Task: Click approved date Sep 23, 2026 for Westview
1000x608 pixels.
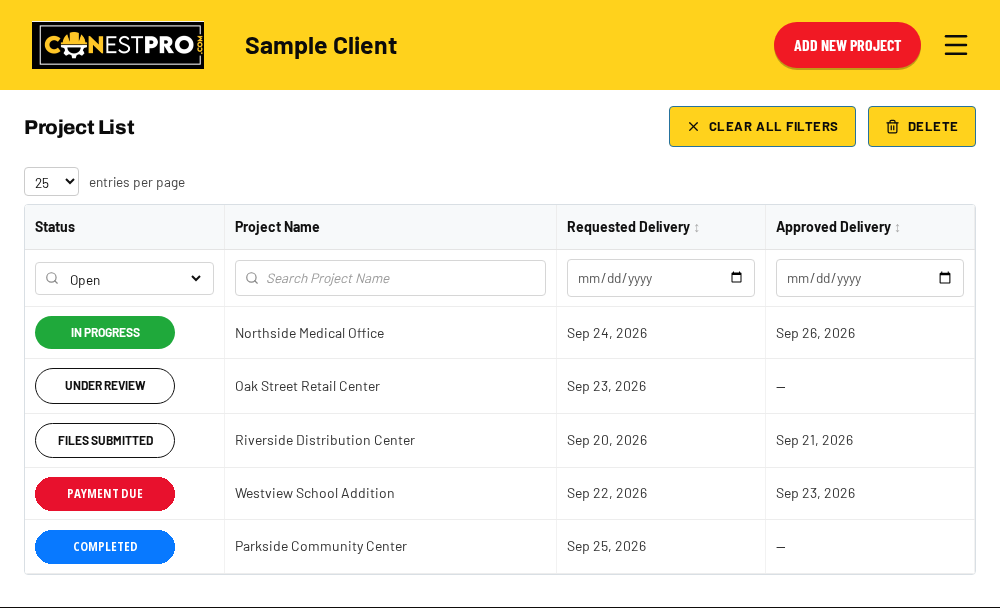Action: [816, 493]
